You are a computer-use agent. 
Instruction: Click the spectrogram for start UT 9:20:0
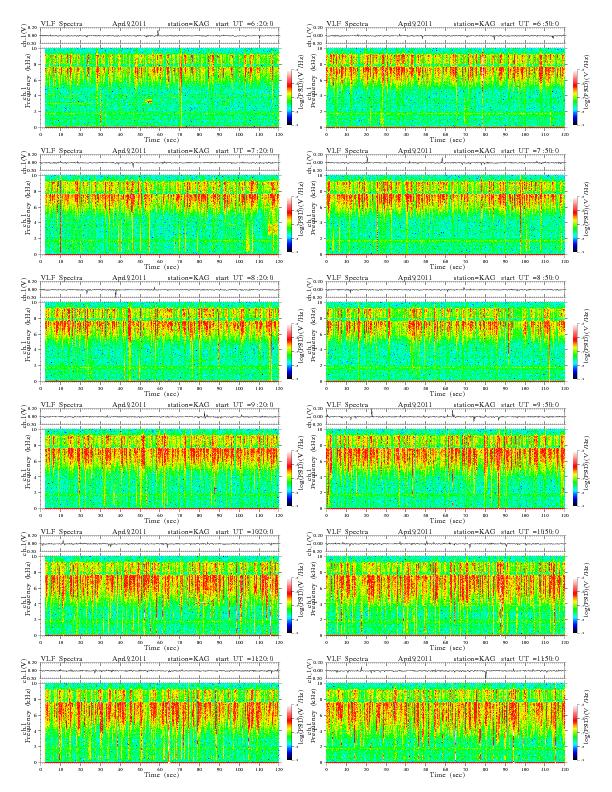(x=160, y=469)
